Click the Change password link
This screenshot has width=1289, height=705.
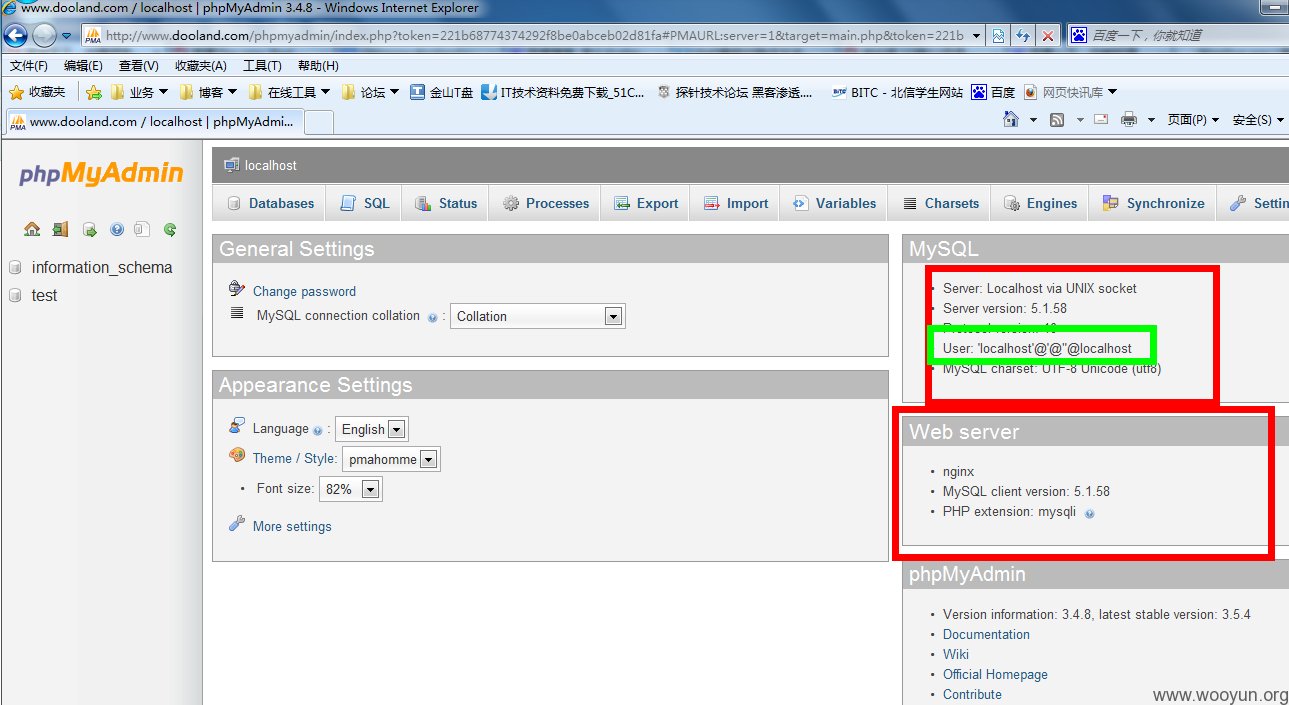pyautogui.click(x=304, y=292)
